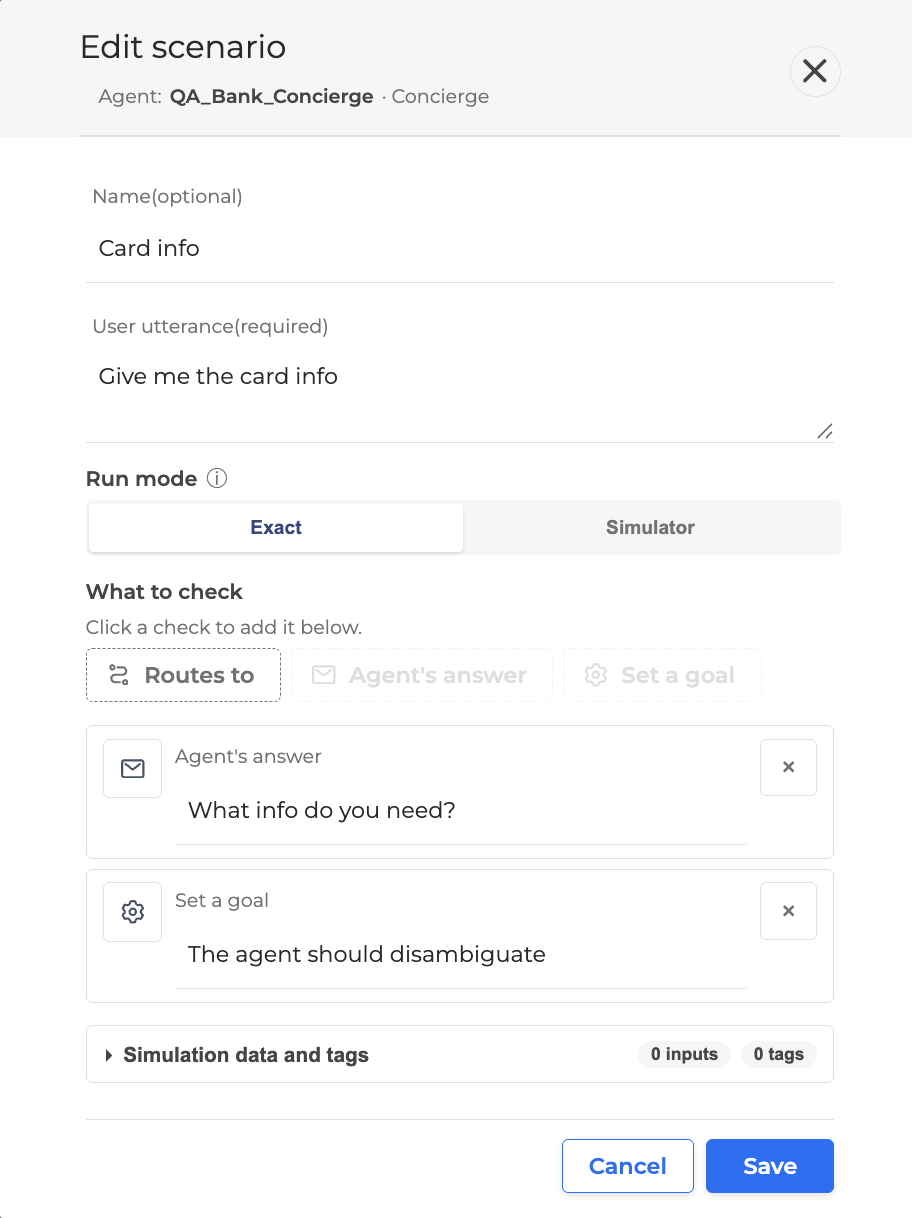Remove the Agent's answer check
The width and height of the screenshot is (912, 1218).
pyautogui.click(x=788, y=767)
